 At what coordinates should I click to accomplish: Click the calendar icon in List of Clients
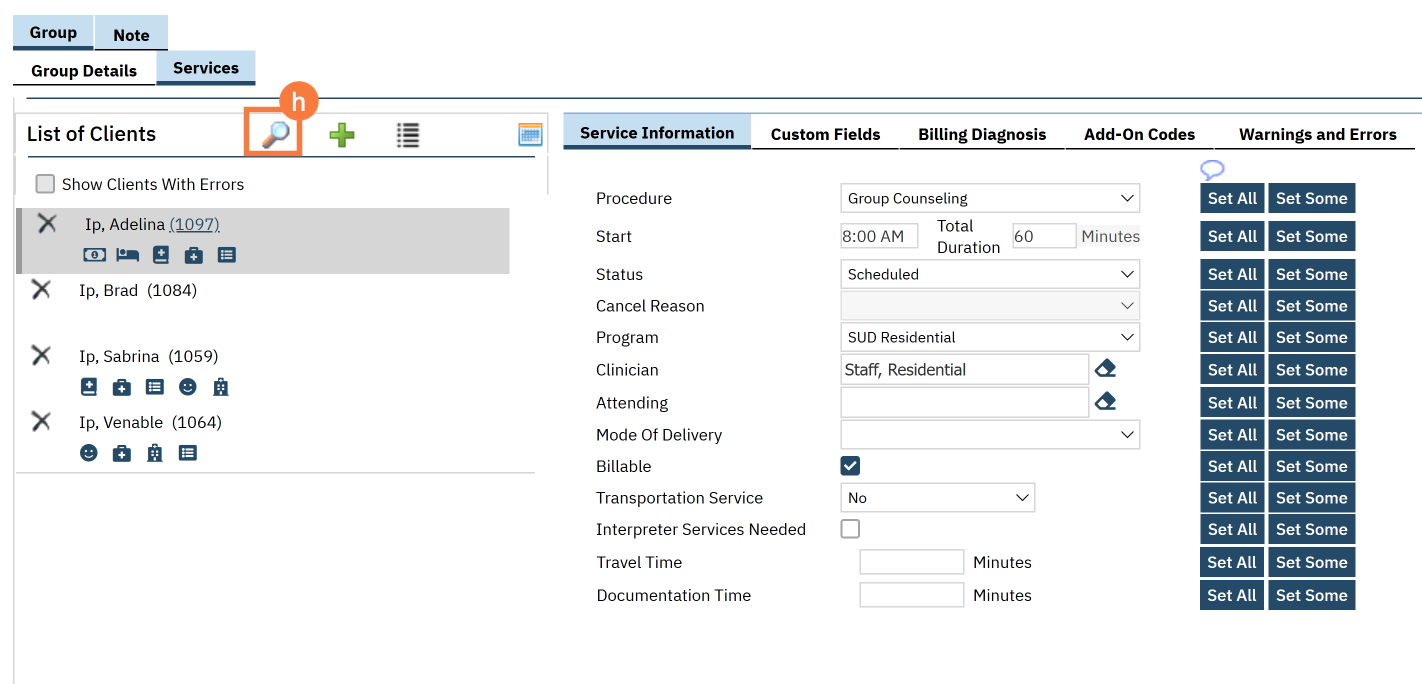pyautogui.click(x=530, y=135)
